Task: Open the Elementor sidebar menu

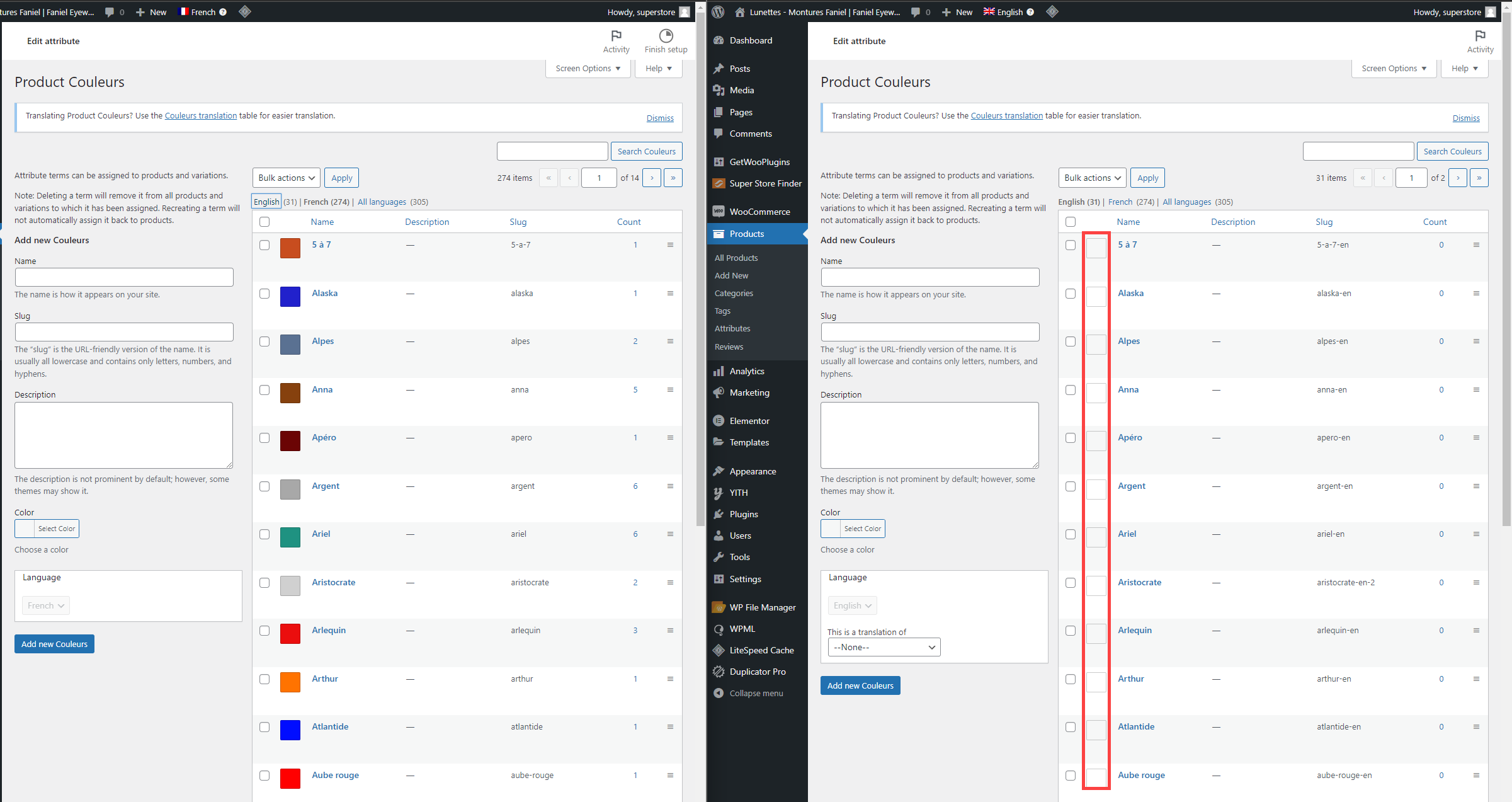Action: (x=749, y=421)
